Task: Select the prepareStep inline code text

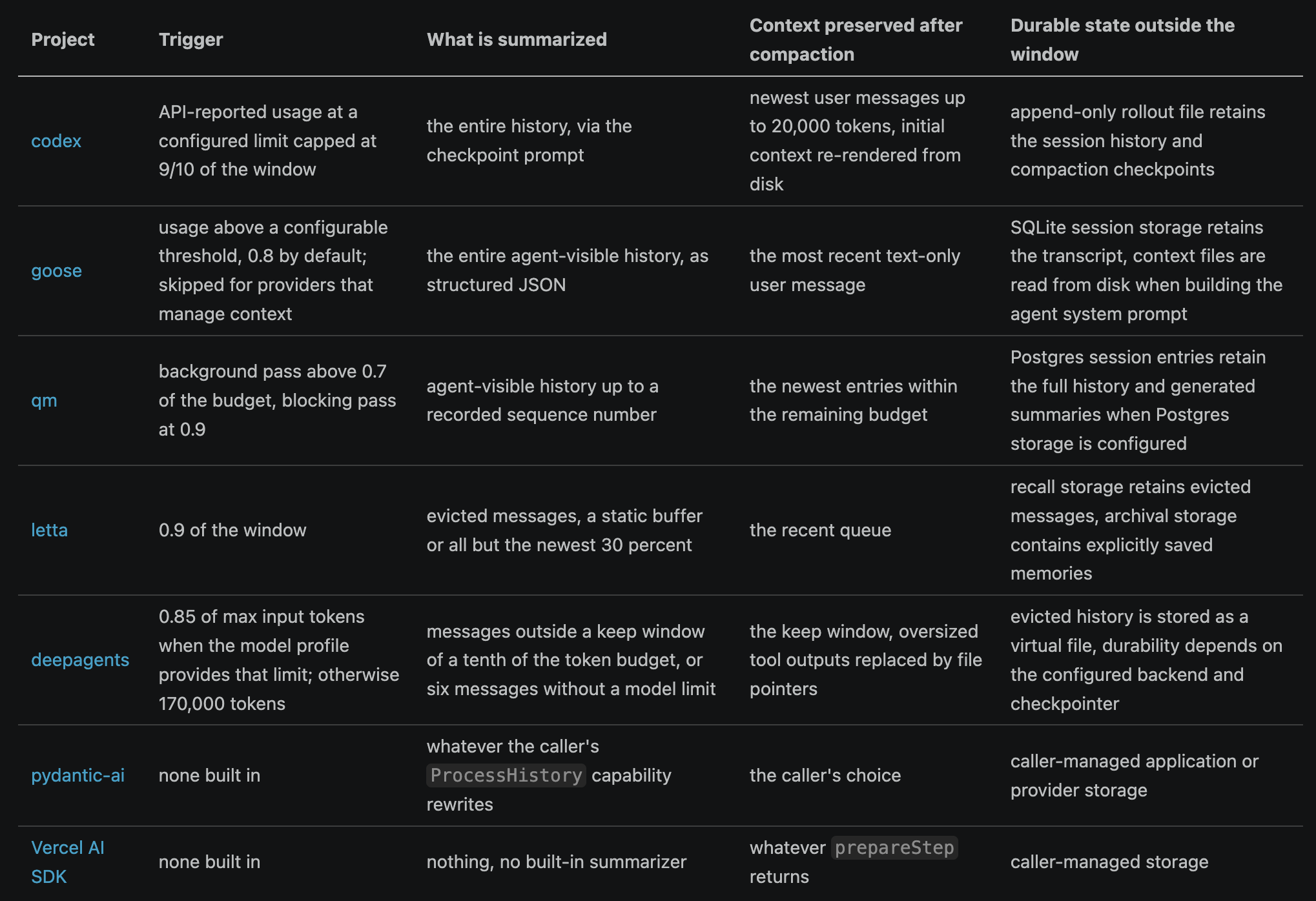Action: (894, 847)
